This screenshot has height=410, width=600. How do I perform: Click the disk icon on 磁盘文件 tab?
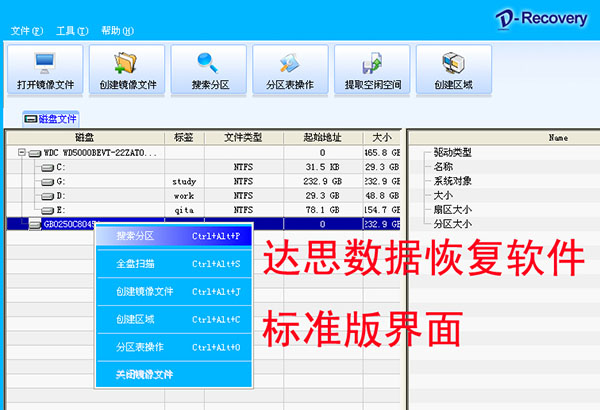click(x=31, y=119)
